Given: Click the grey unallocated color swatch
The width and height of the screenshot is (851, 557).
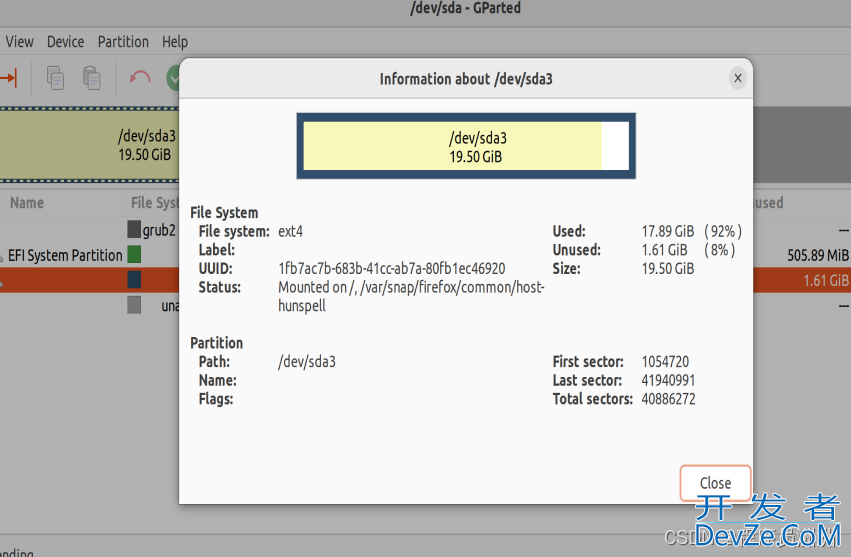Looking at the screenshot, I should click(x=134, y=305).
